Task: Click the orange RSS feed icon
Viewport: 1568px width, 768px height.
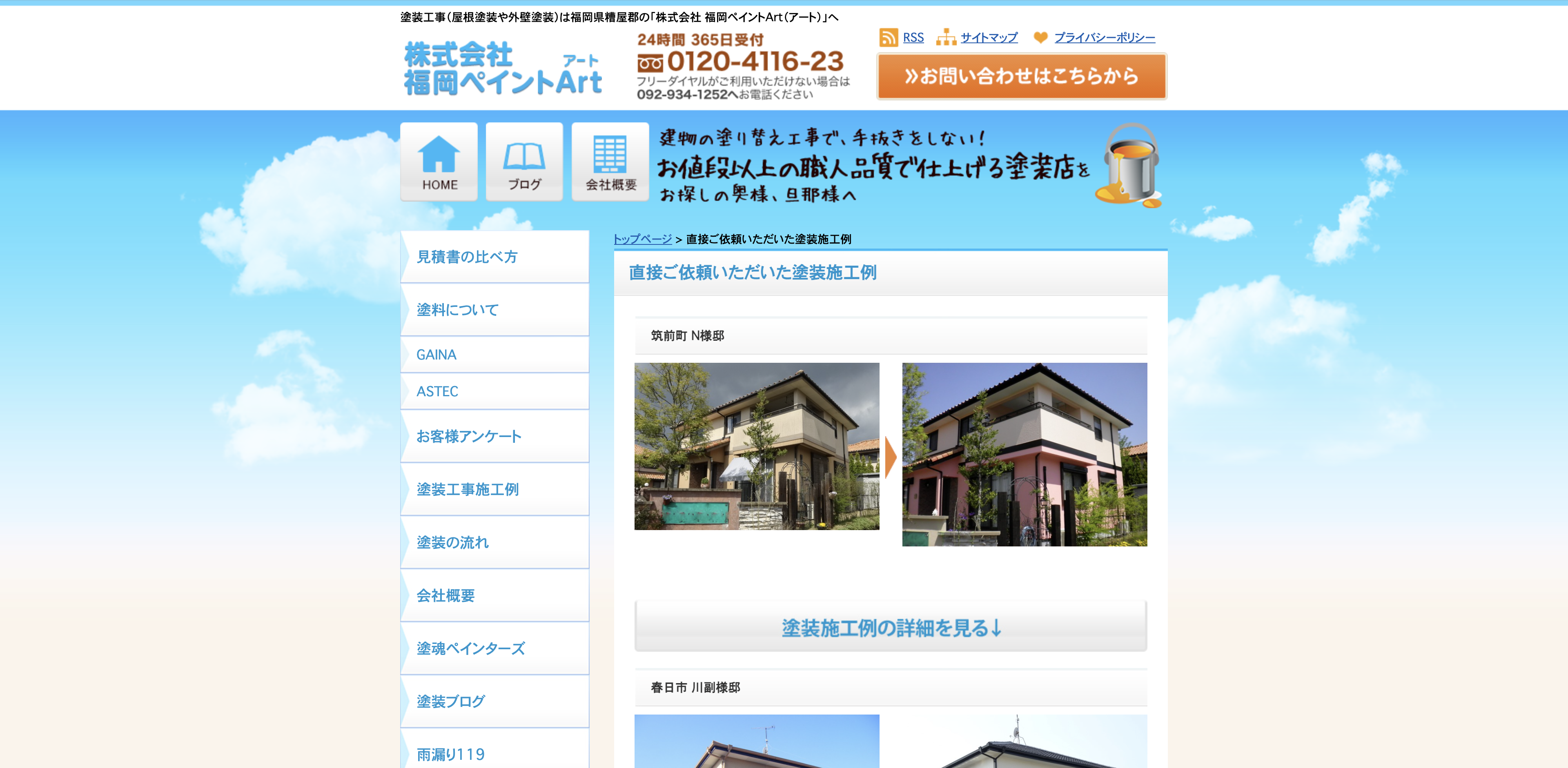Action: coord(888,38)
